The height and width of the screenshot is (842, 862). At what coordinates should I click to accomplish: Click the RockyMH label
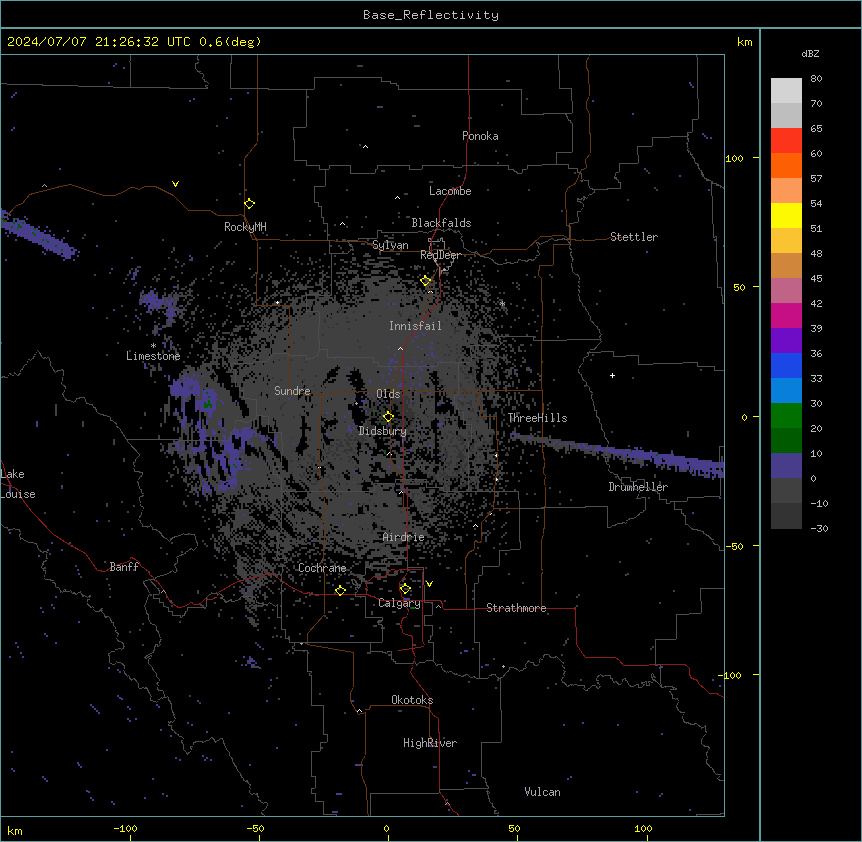(x=245, y=227)
